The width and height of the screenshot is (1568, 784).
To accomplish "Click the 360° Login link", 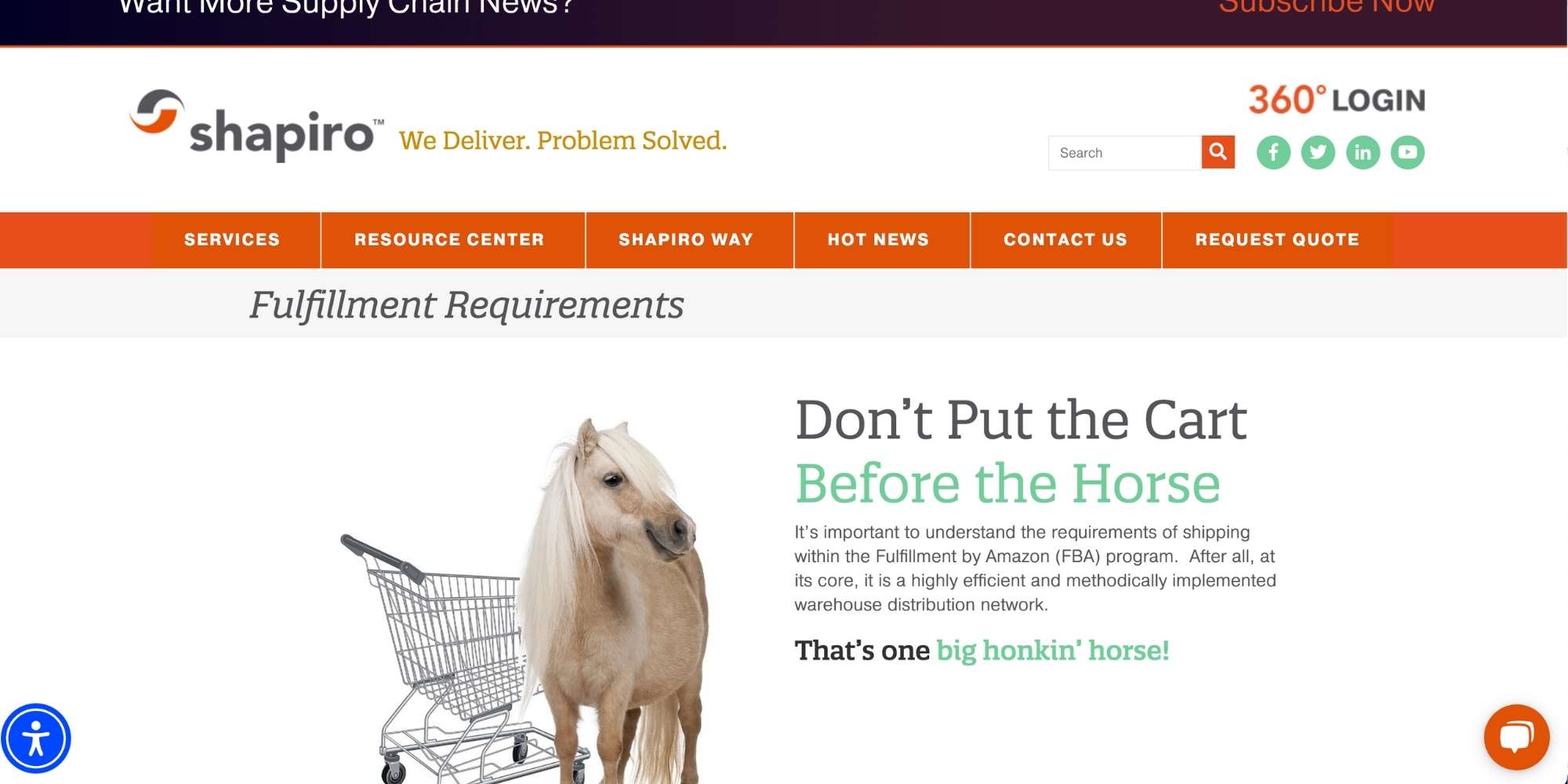I will (1337, 100).
